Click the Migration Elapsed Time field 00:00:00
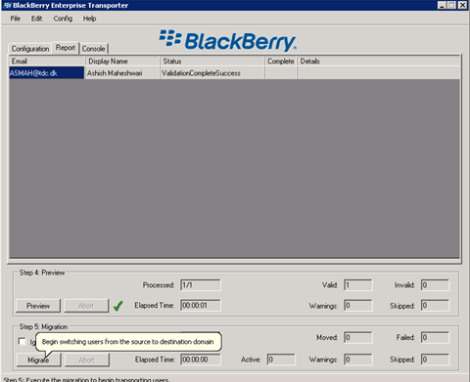Image resolution: width=470 pixels, height=382 pixels. point(200,359)
